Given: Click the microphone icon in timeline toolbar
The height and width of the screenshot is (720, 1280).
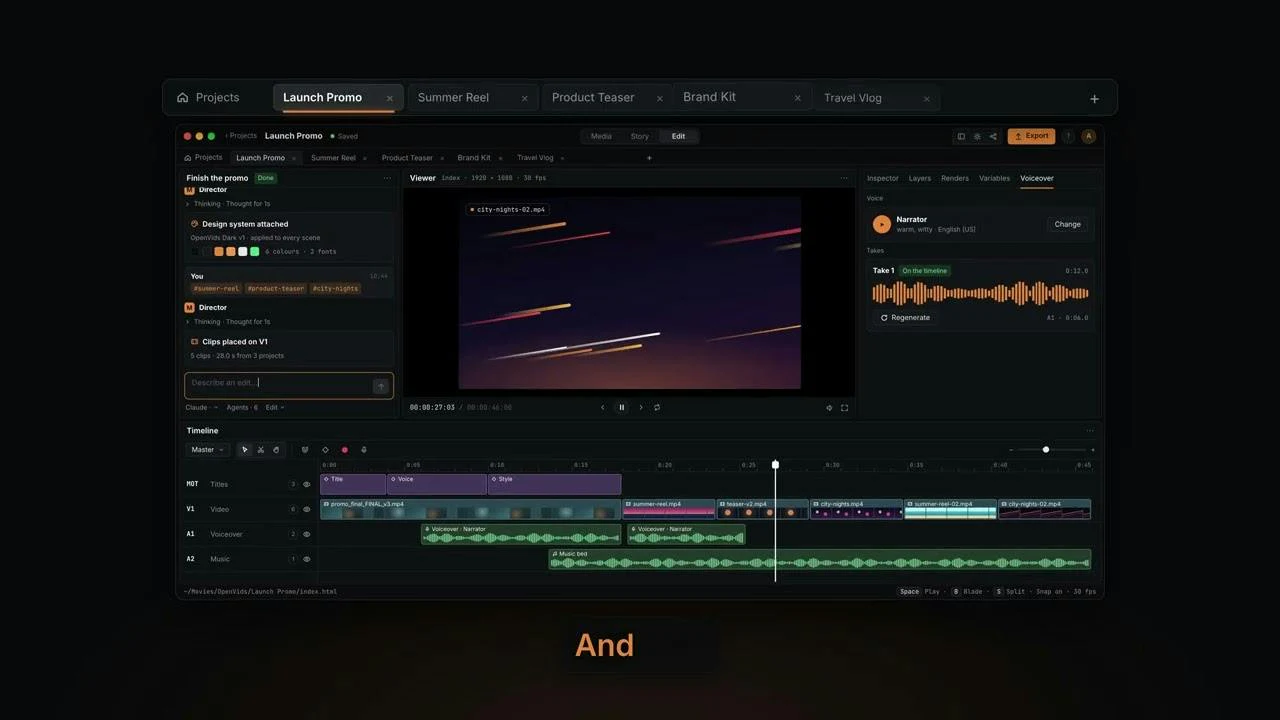Looking at the screenshot, I should pos(364,450).
